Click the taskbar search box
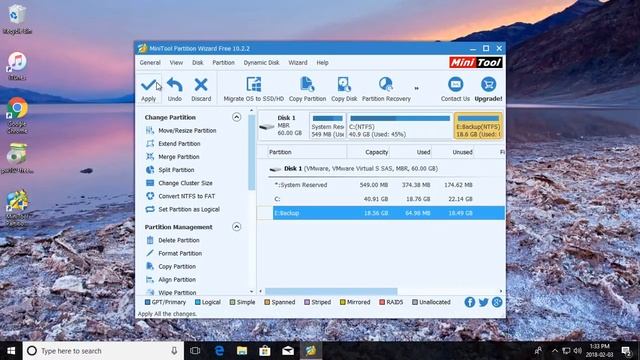The image size is (640, 360). [x=103, y=351]
